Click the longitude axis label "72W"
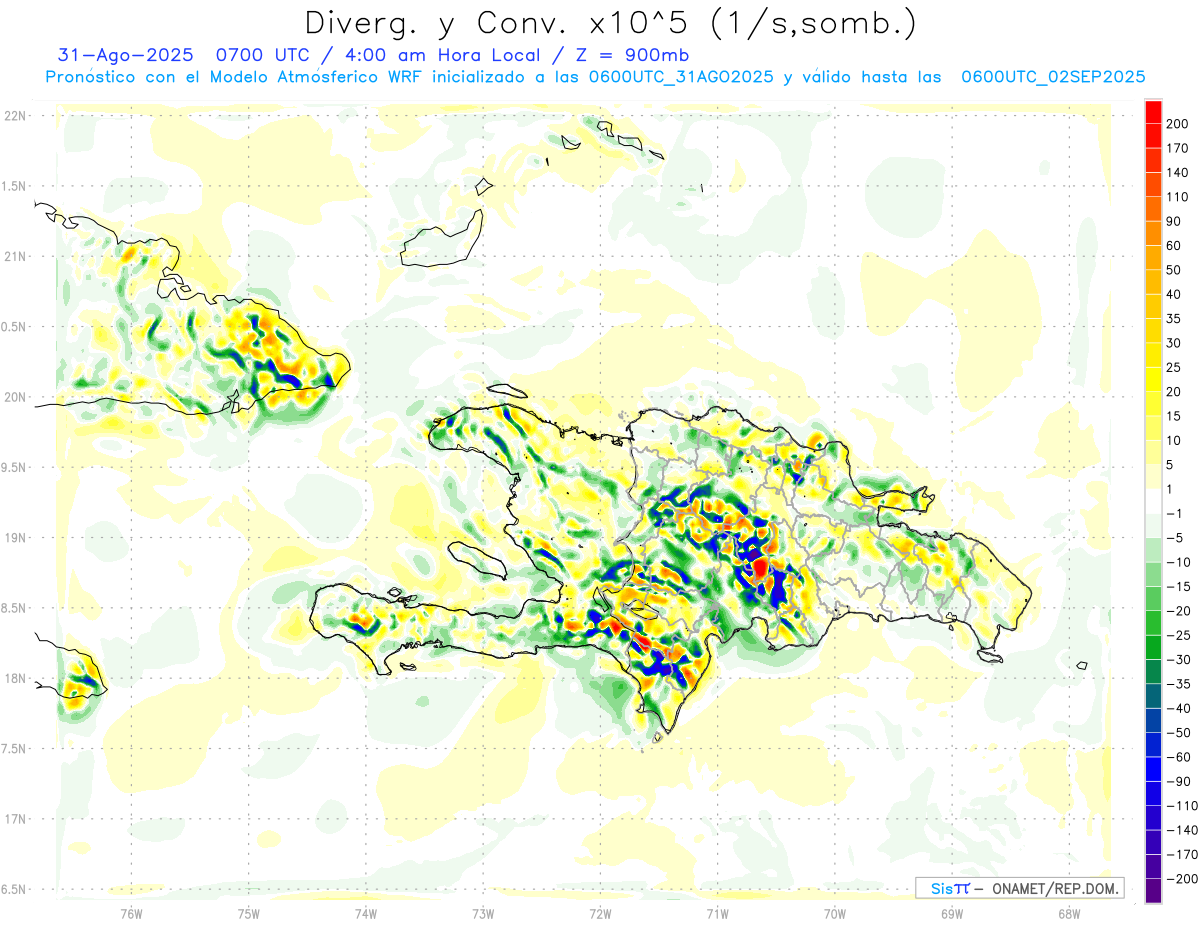1200x927 pixels. 600,912
